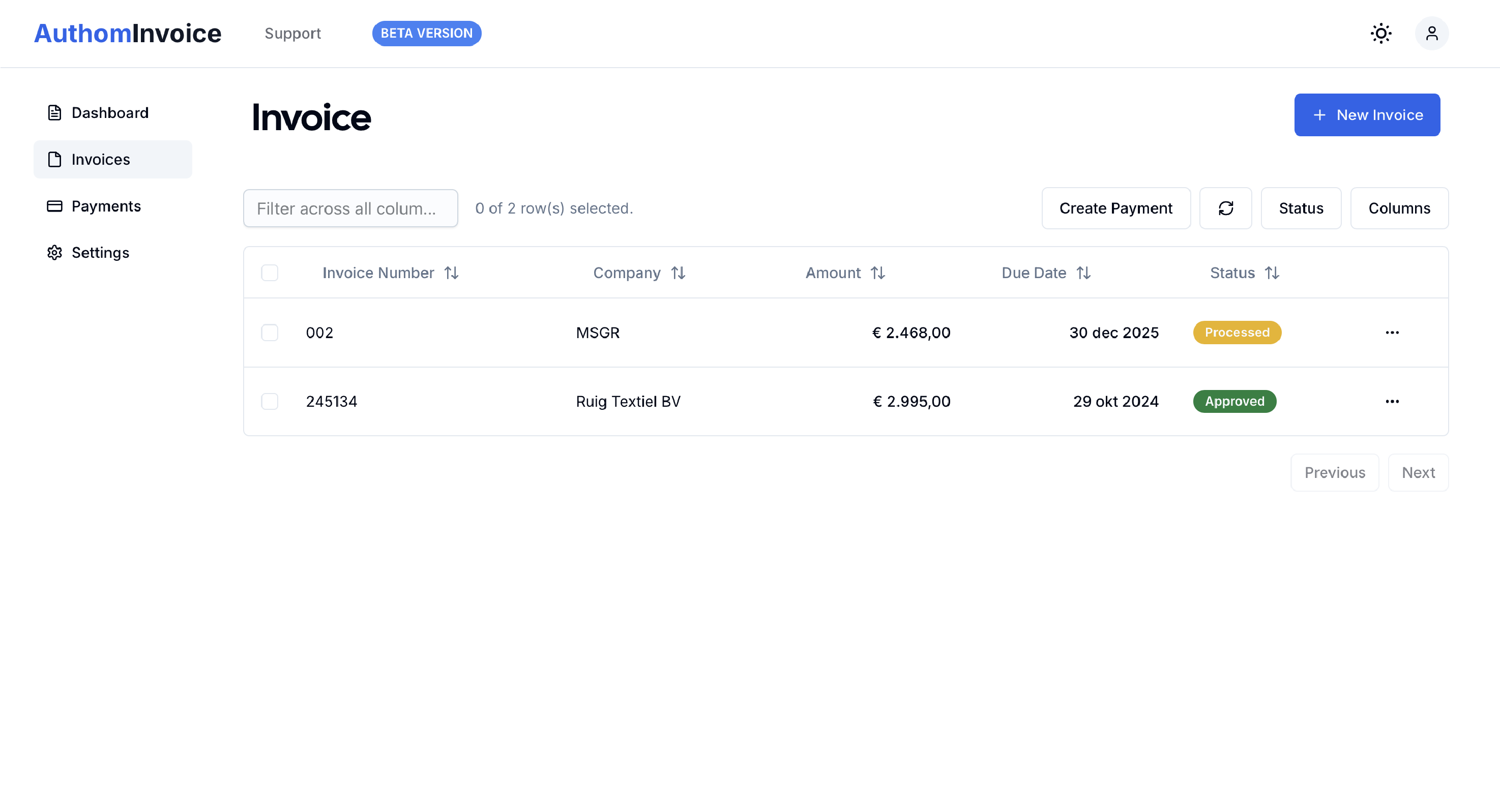Sort by Due Date arrows icon
Image resolution: width=1500 pixels, height=812 pixels.
pos(1083,273)
